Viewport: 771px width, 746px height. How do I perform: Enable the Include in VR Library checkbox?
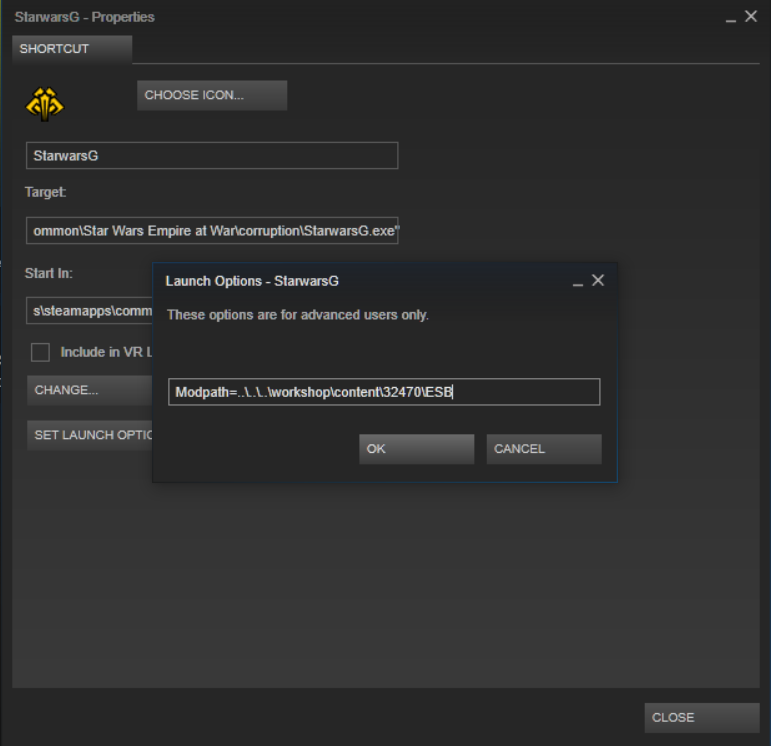pos(40,352)
